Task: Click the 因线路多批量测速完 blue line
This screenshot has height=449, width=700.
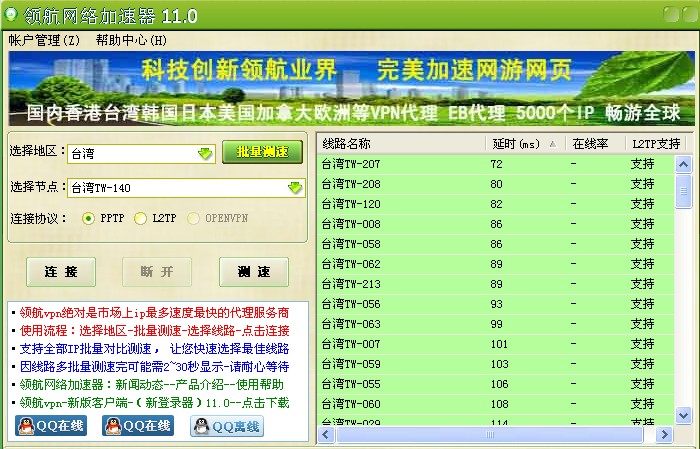Action: (x=154, y=367)
